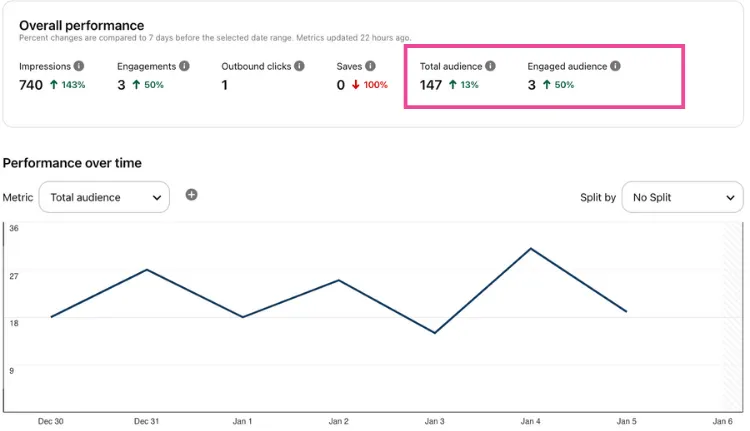The height and width of the screenshot is (431, 750).
Task: Open the Split by dropdown showing No Split
Action: (x=682, y=197)
